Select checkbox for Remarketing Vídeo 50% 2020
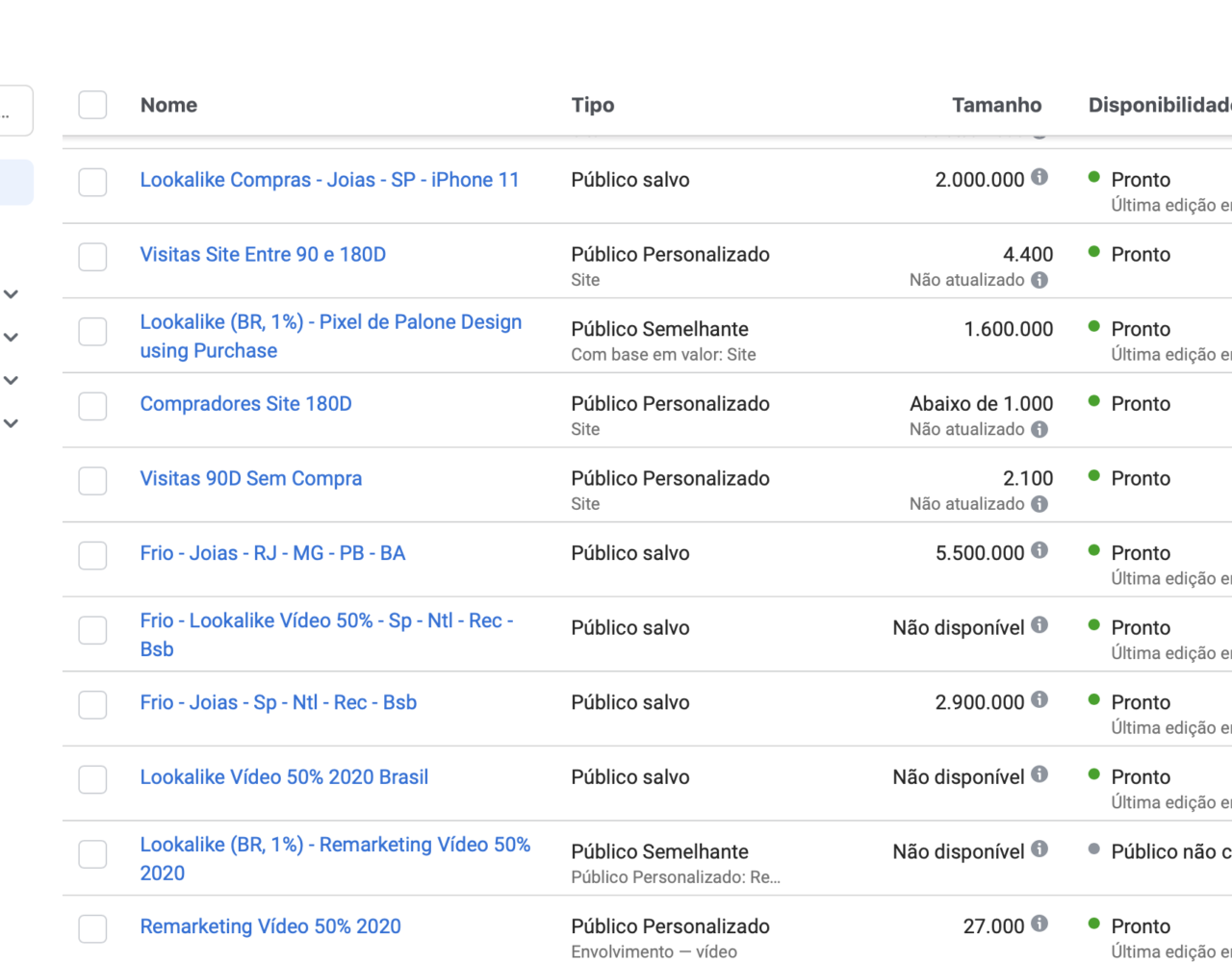Image resolution: width=1232 pixels, height=962 pixels. pyautogui.click(x=92, y=928)
